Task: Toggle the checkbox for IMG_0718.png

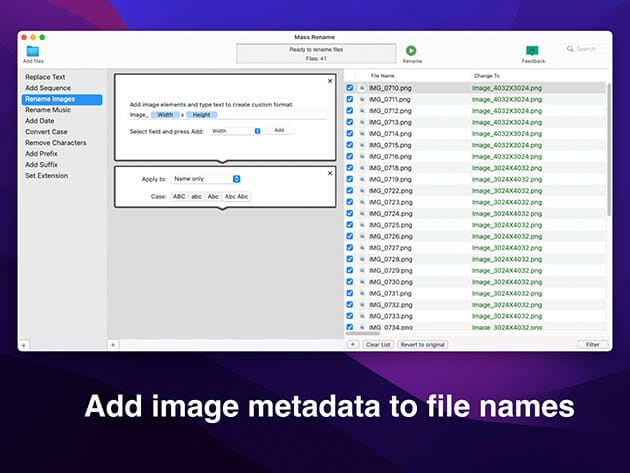Action: point(350,168)
